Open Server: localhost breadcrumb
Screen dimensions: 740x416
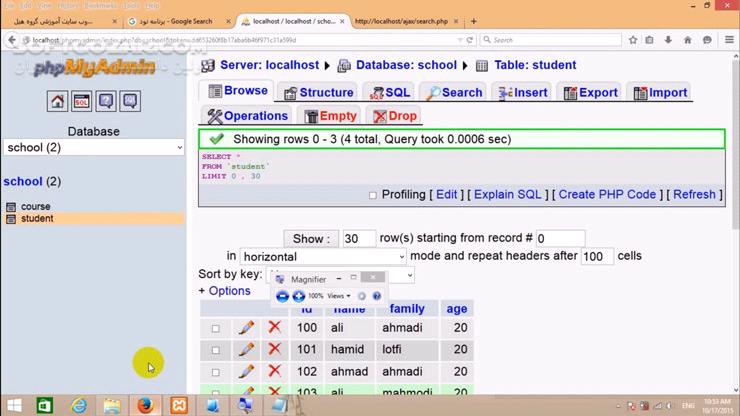coord(269,65)
